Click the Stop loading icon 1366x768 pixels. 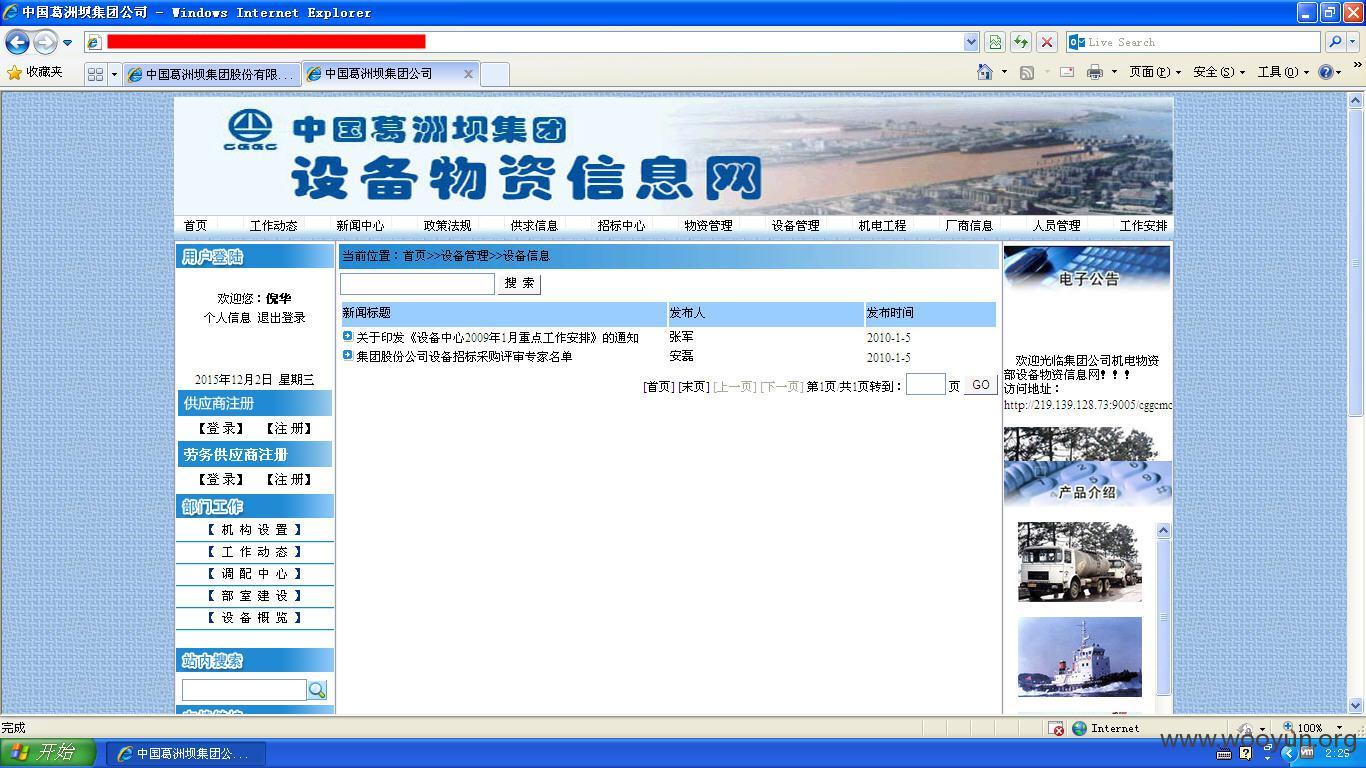pyautogui.click(x=1047, y=42)
